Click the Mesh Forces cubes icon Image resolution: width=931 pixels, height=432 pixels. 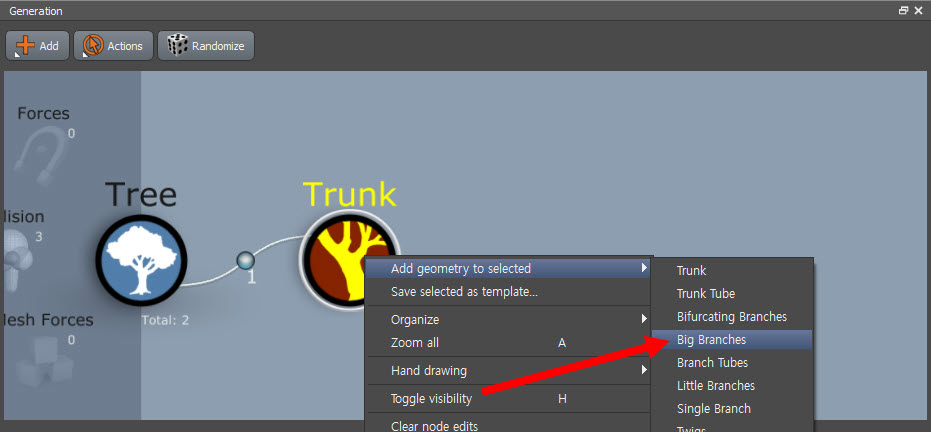(x=45, y=361)
